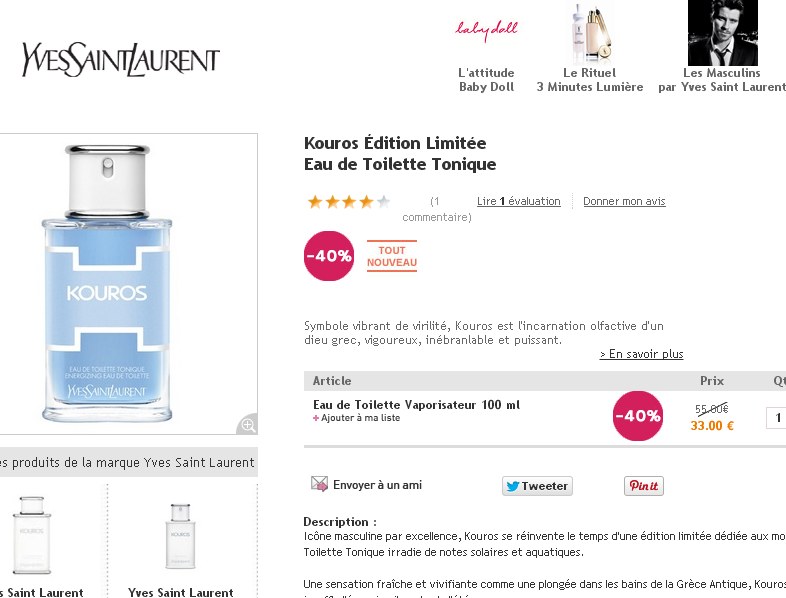Image resolution: width=786 pixels, height=598 pixels.
Task: Click the pink -40% badge under the rating
Action: 329,256
